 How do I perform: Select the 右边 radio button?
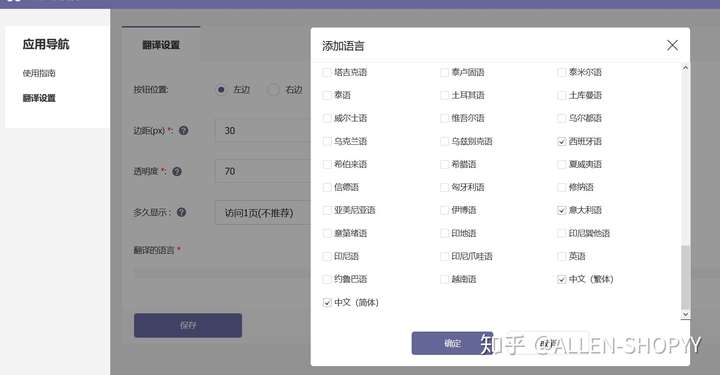273,90
